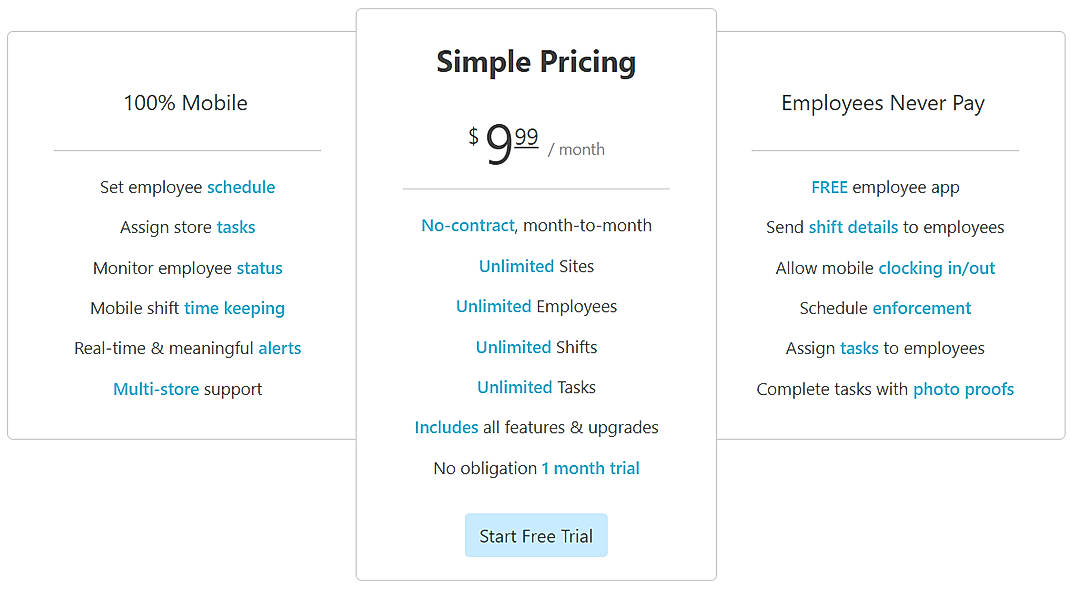Screen dimensions: 1070x589
Task: Open the employee schedule link
Action: pyautogui.click(x=241, y=187)
